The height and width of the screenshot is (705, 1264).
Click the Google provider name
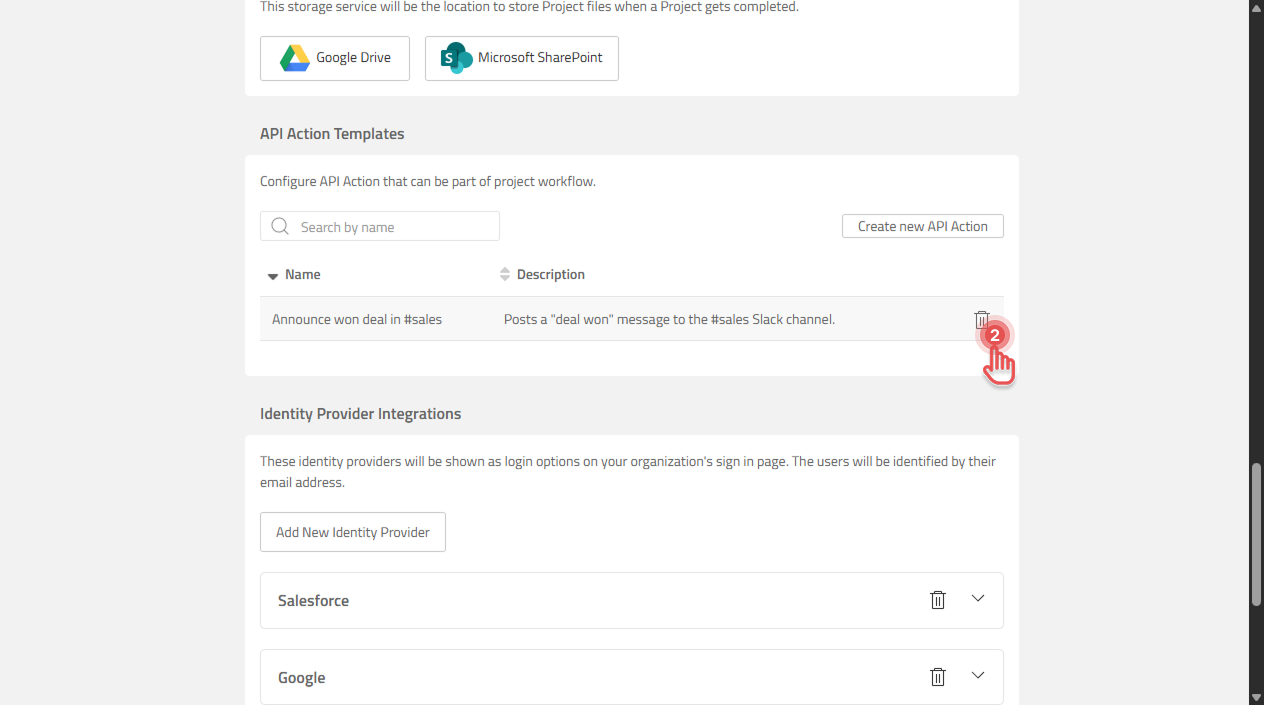point(302,677)
